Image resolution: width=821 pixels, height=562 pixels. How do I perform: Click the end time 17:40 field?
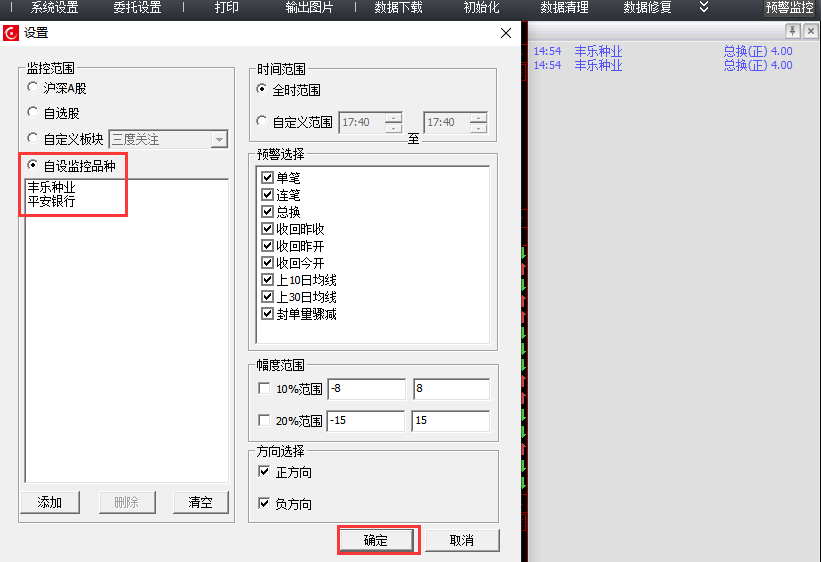point(447,123)
